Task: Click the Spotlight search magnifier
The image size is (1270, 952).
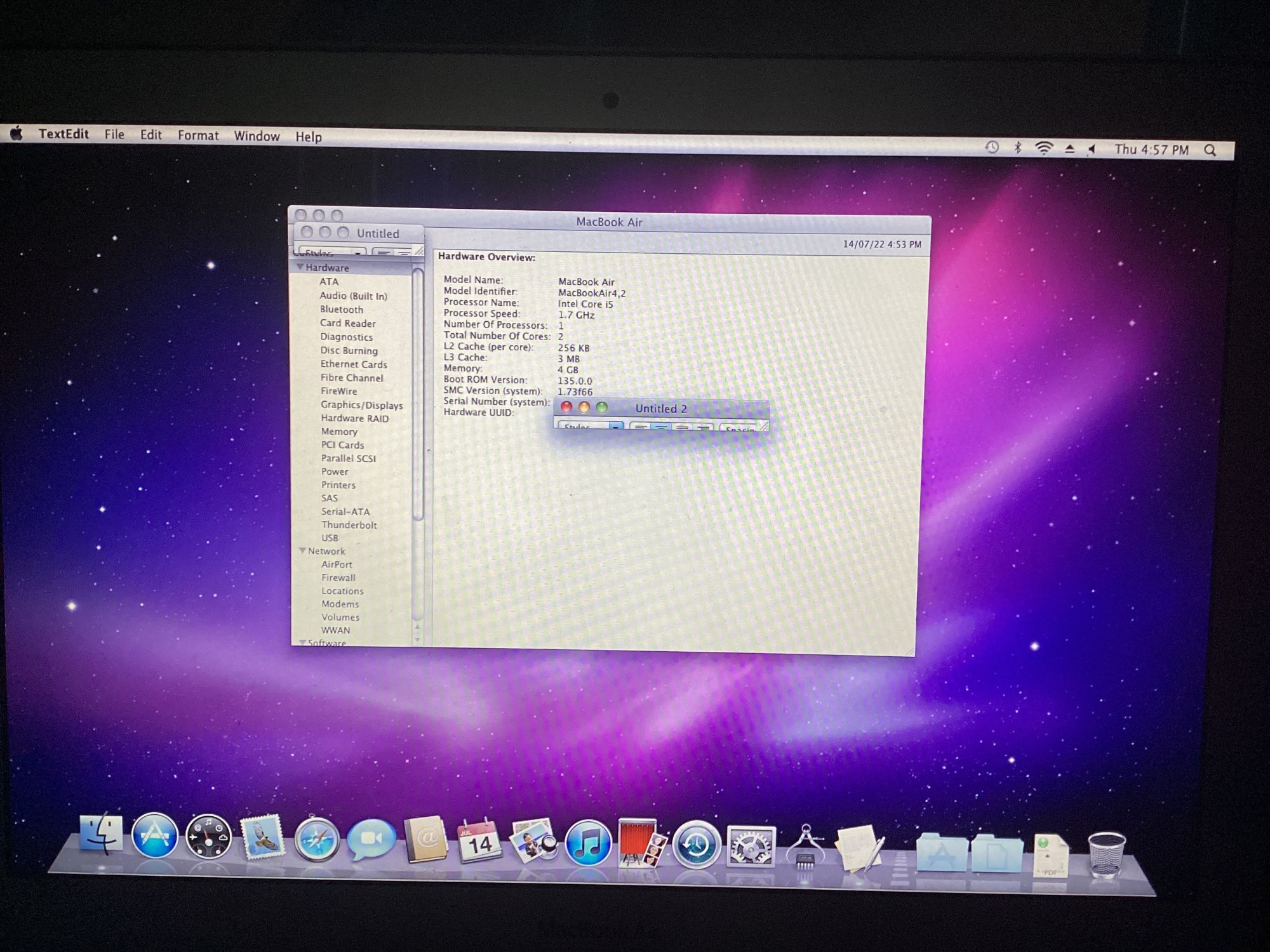Action: 1210,150
